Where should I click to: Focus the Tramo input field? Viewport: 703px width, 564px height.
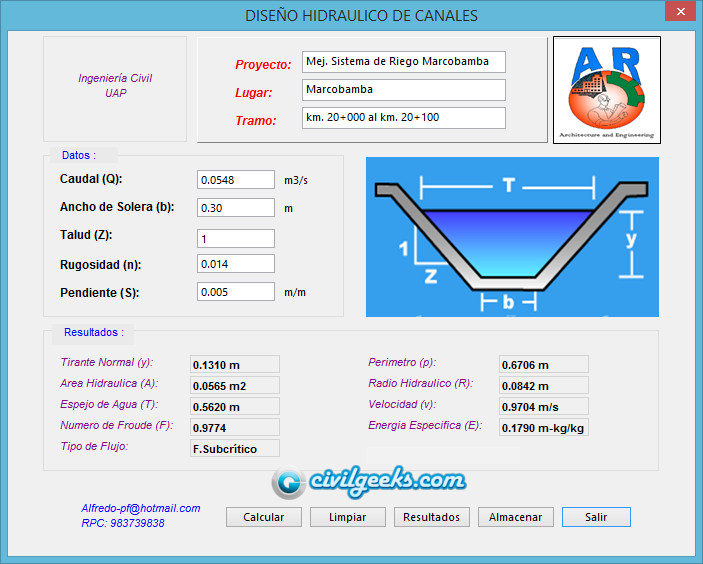[x=403, y=118]
